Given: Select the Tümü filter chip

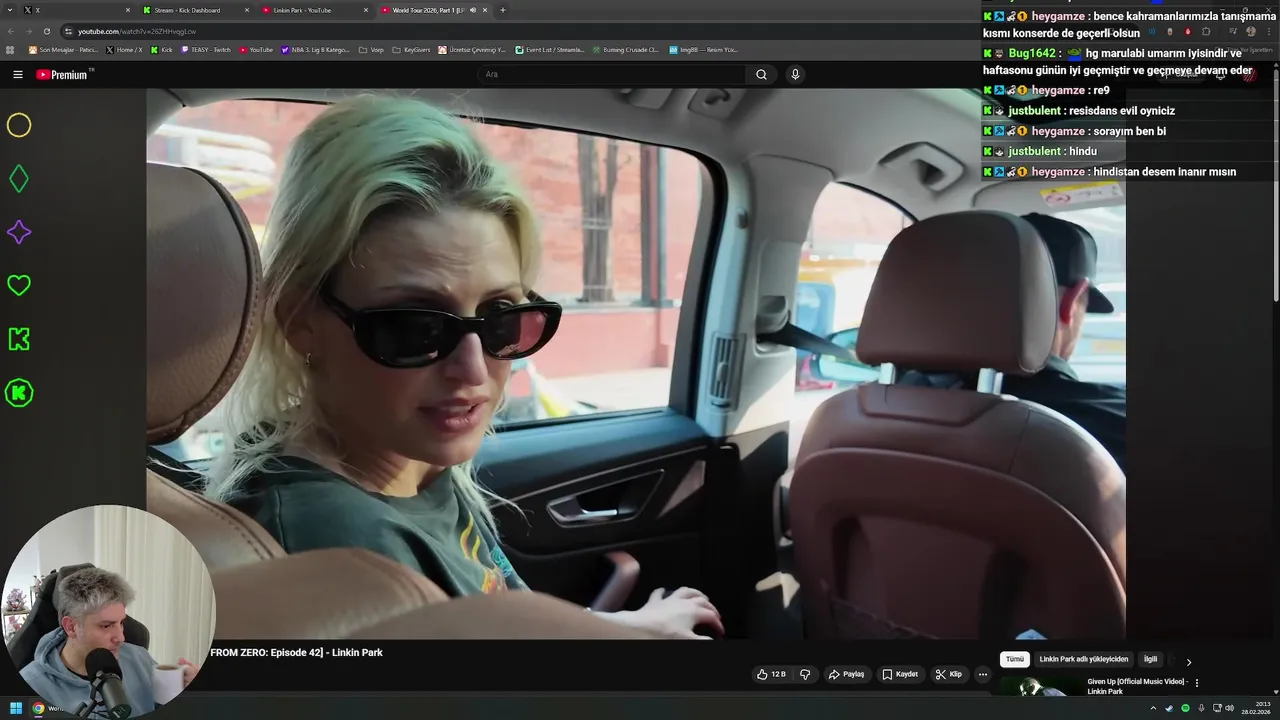Looking at the screenshot, I should 1014,659.
